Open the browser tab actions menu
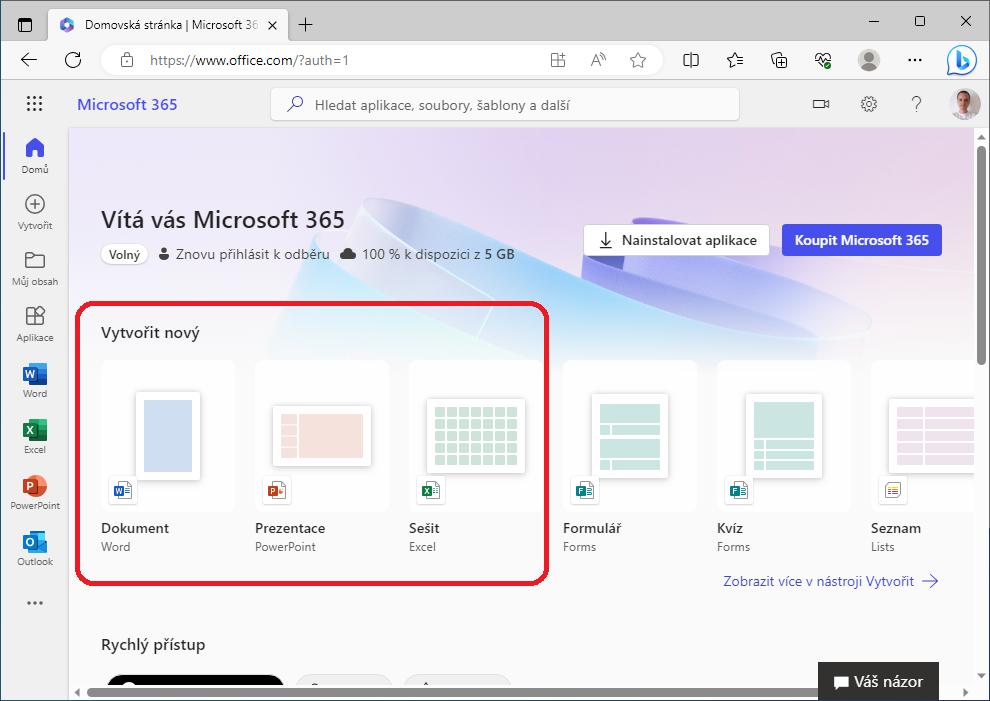Viewport: 990px width, 701px height. pos(25,25)
